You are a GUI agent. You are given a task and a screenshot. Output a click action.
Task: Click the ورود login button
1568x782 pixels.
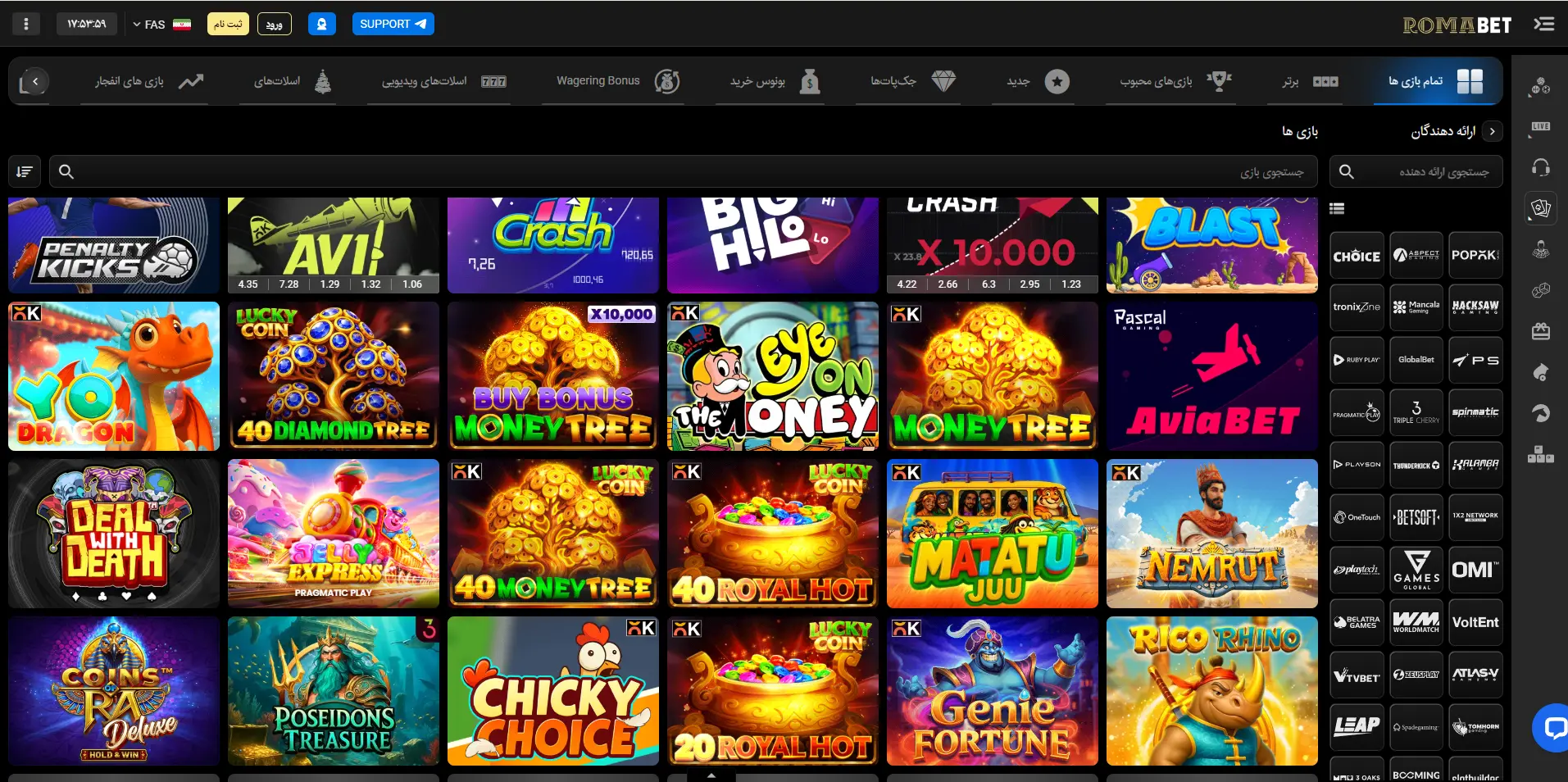(275, 24)
